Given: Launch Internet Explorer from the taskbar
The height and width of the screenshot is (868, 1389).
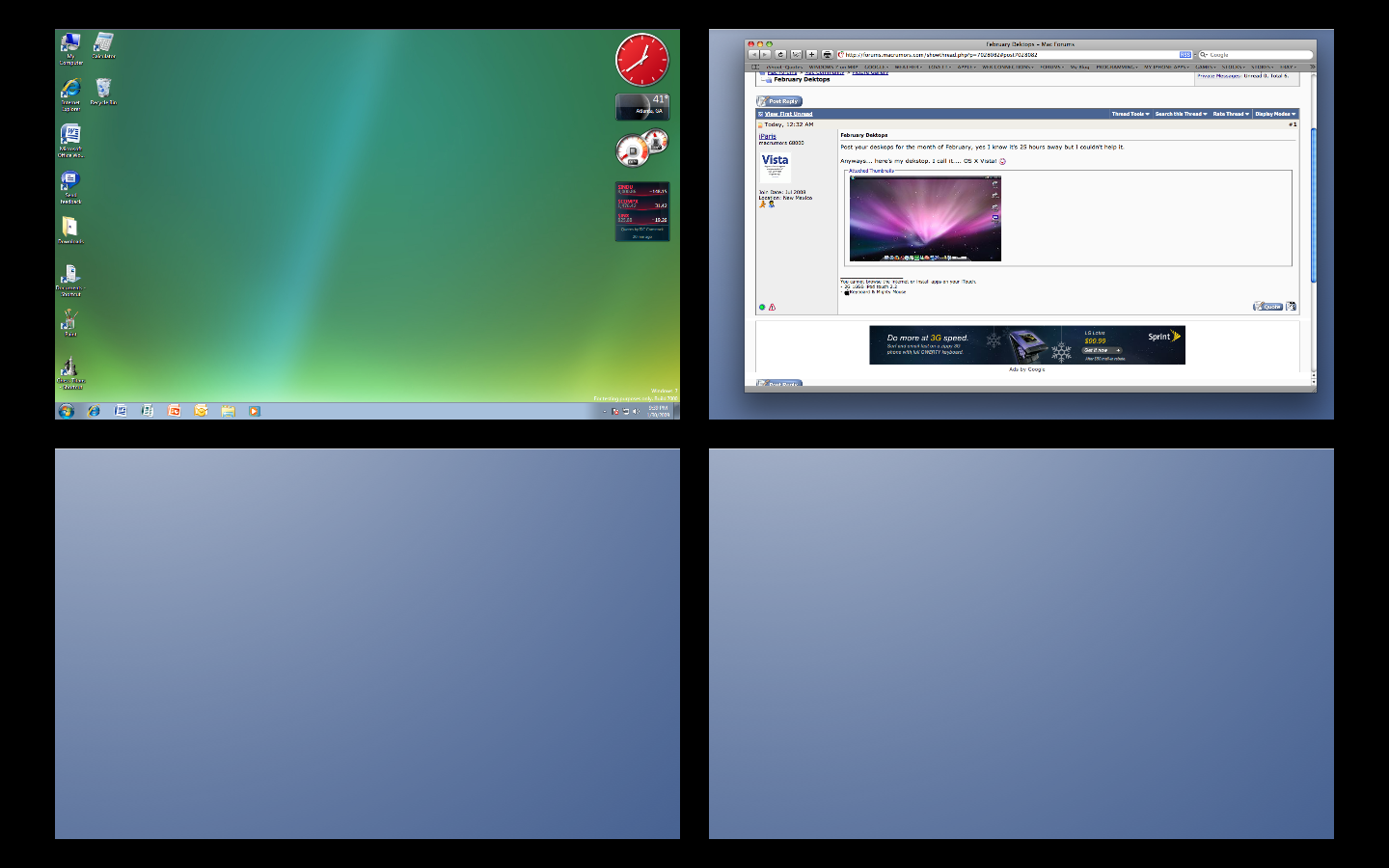Looking at the screenshot, I should pyautogui.click(x=94, y=411).
